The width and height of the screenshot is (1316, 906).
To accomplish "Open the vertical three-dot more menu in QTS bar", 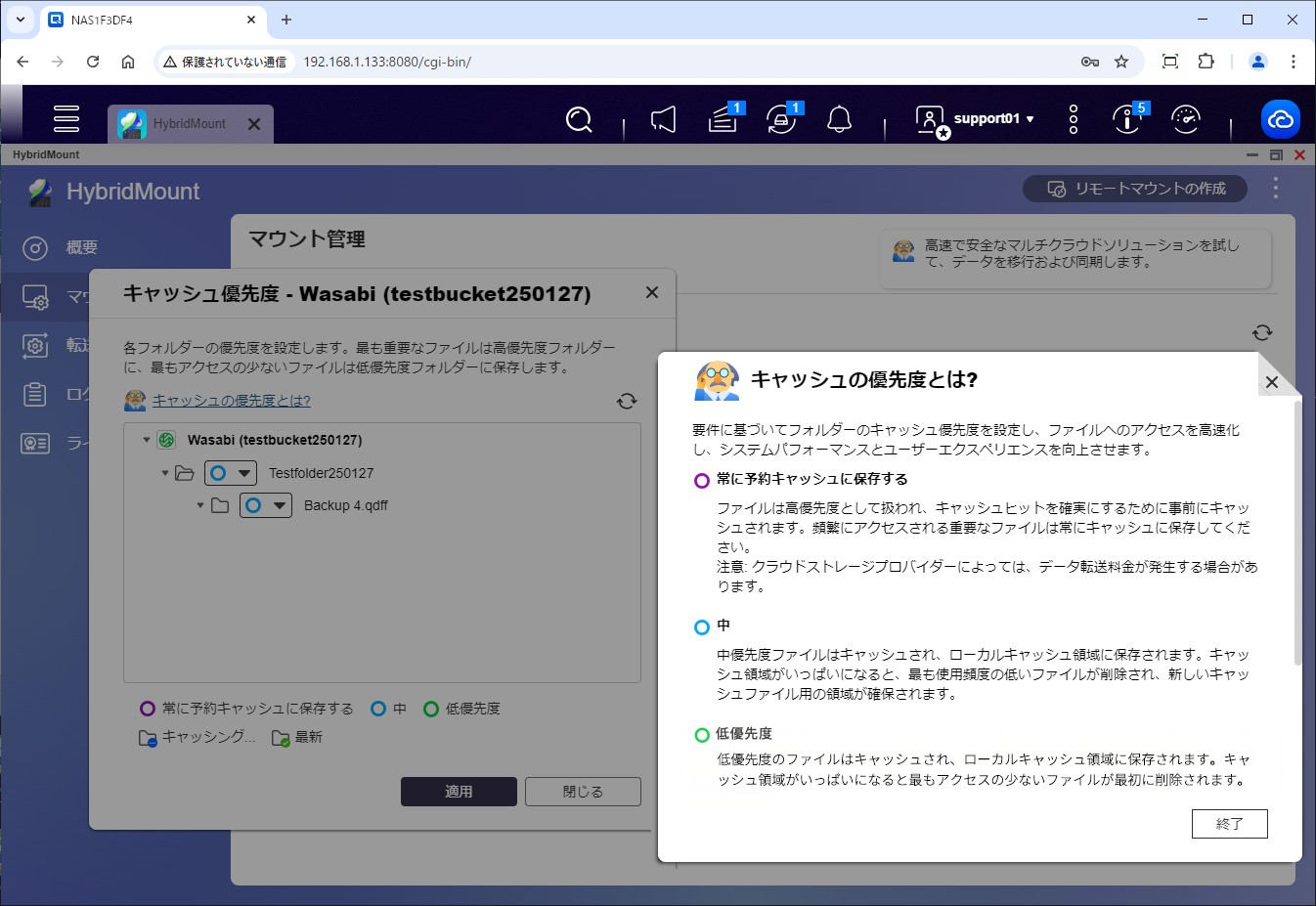I will click(x=1074, y=119).
